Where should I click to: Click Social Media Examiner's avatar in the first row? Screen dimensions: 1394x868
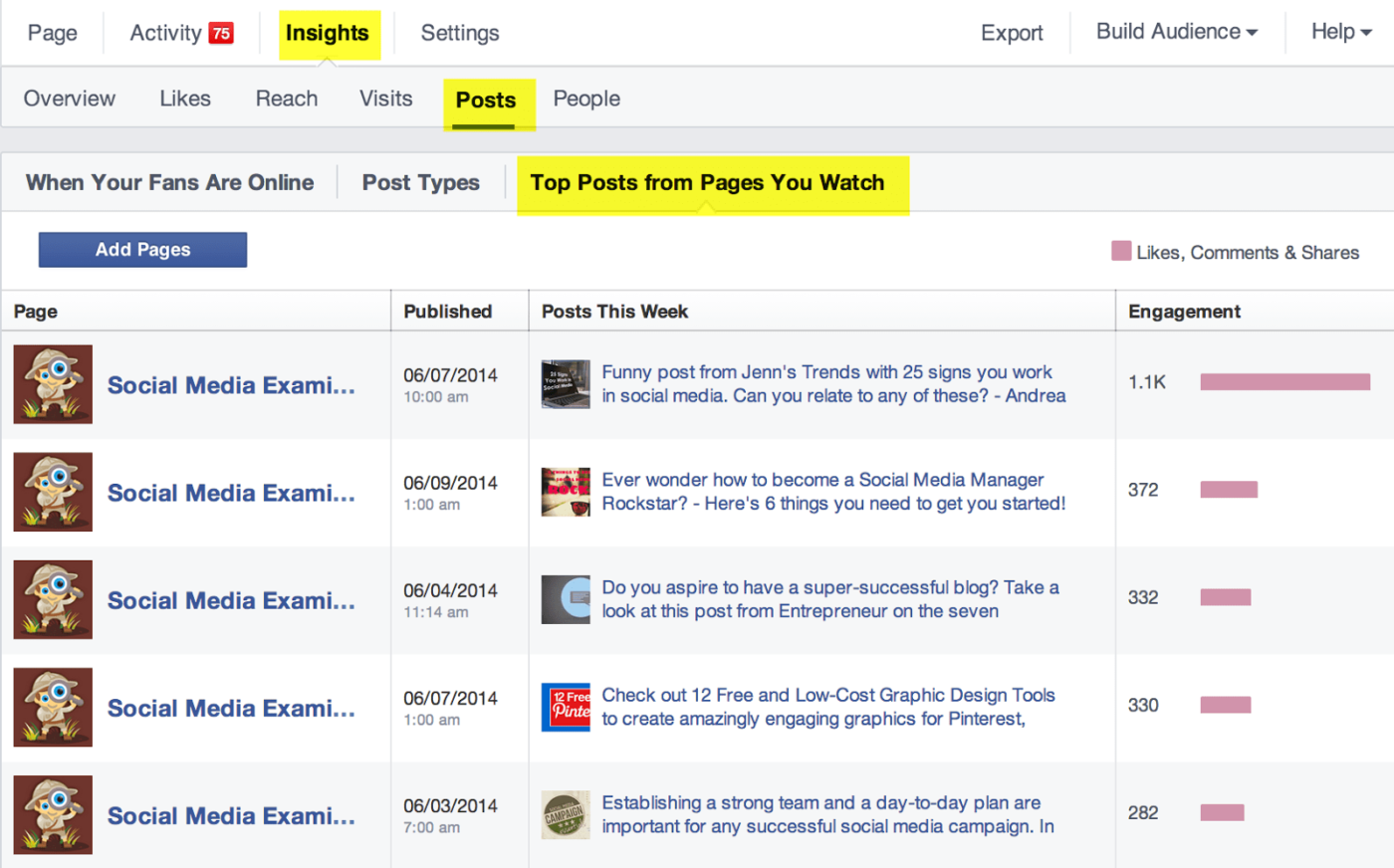(52, 384)
